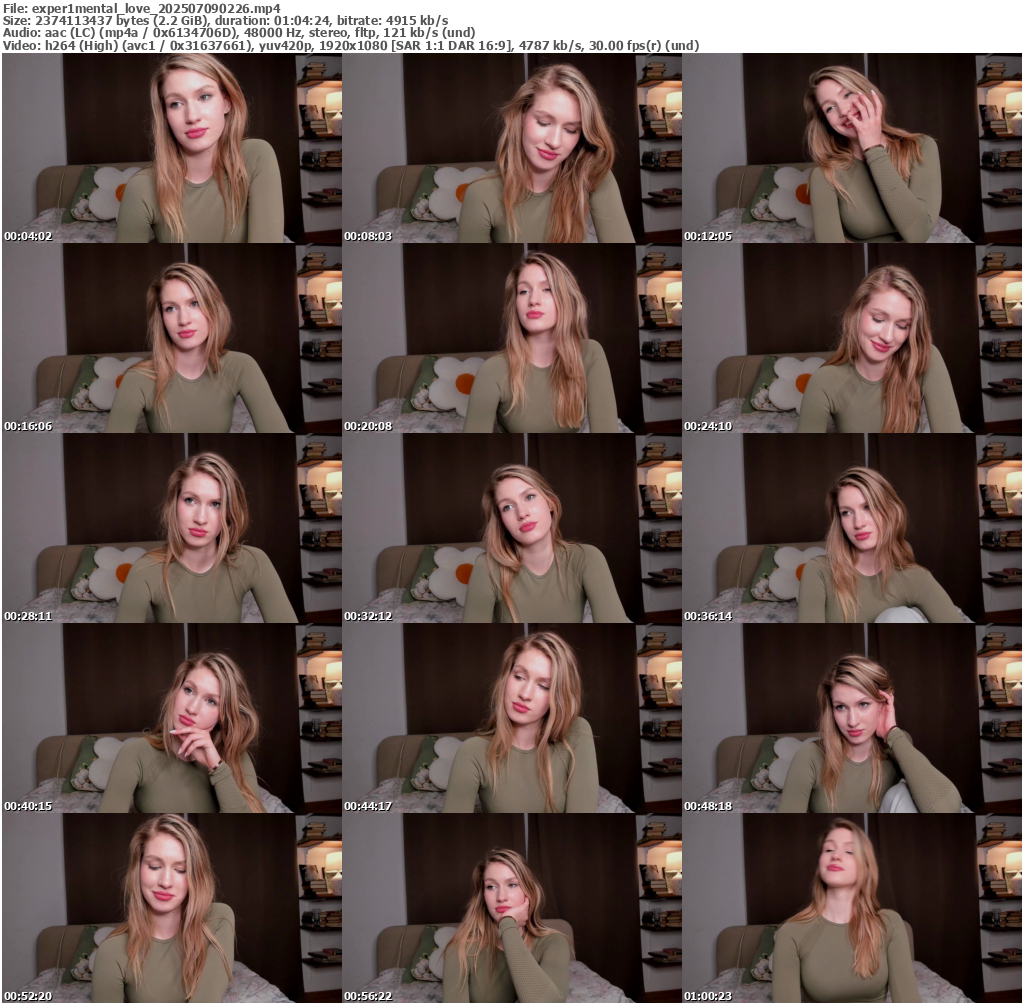Screen dimensions: 1024x1003
Task: Click the frame labeled 00:16:06
Action: click(x=172, y=338)
